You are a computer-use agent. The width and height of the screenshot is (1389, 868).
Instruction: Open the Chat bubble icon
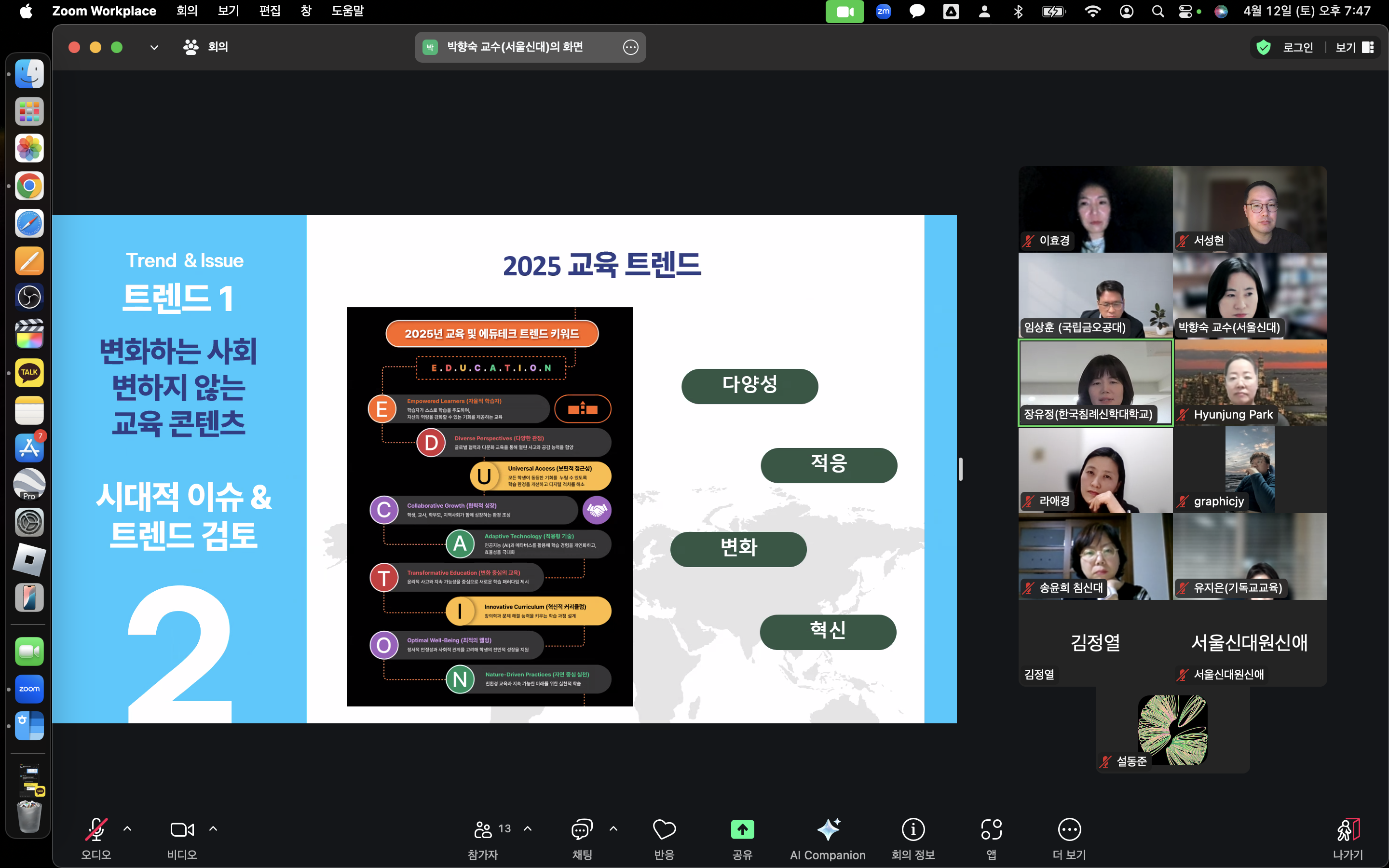pyautogui.click(x=582, y=829)
